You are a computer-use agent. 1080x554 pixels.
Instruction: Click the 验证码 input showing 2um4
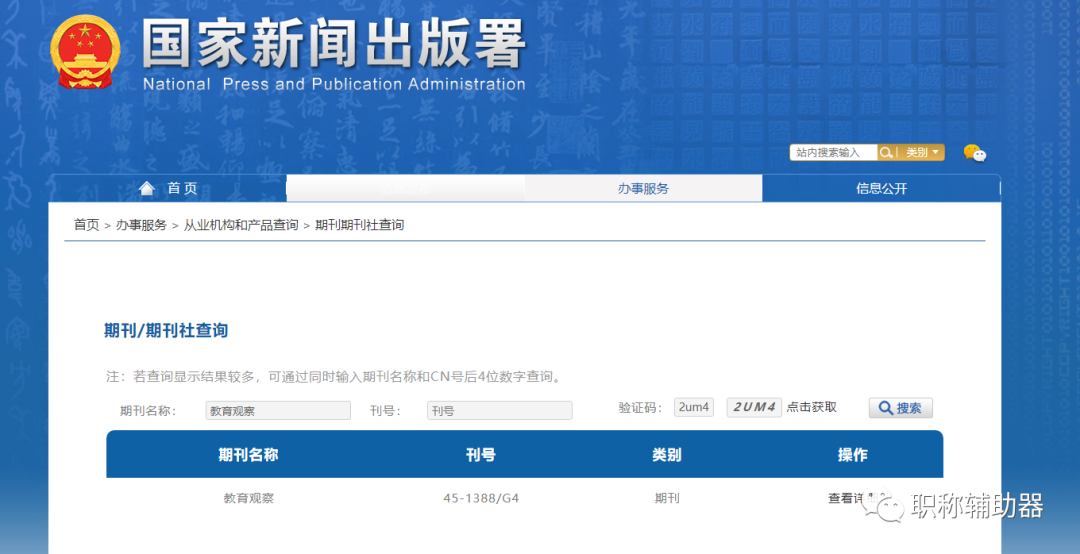(694, 407)
